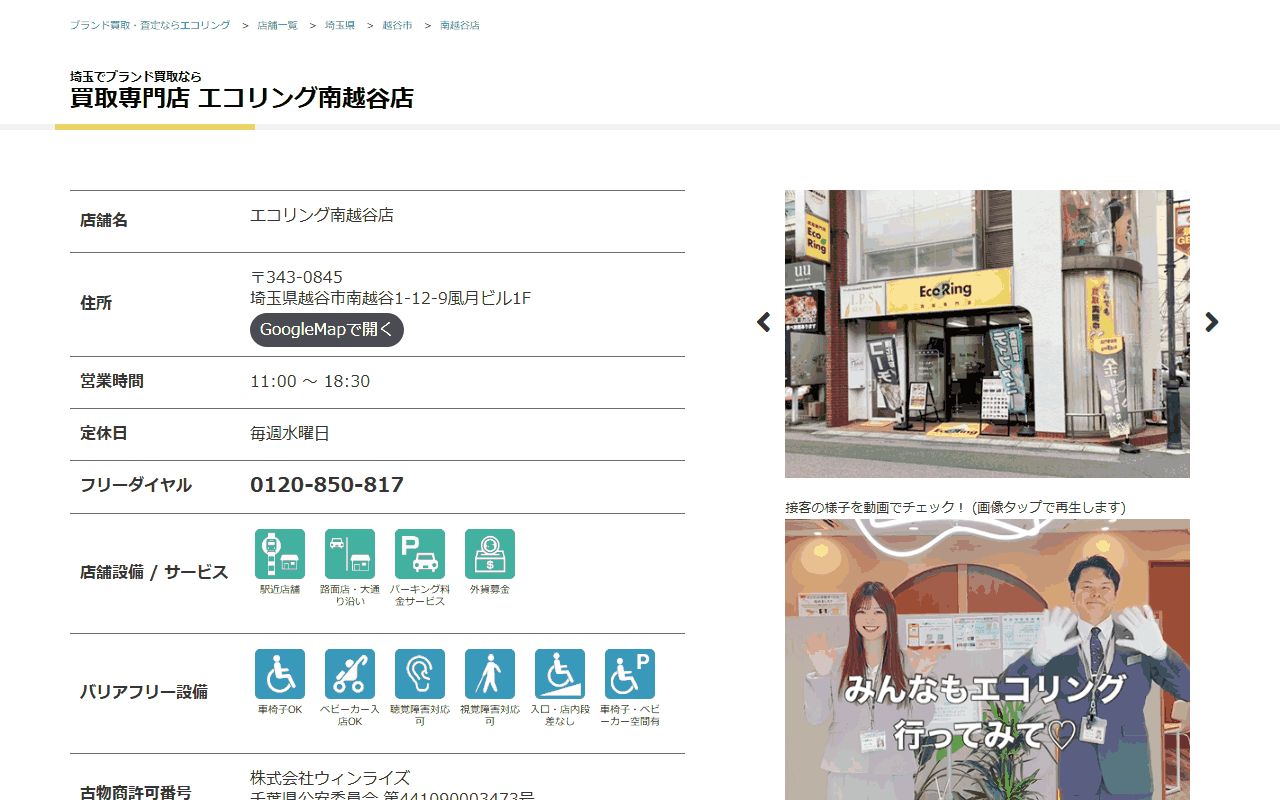Click the 営業時間 row label

112,381
